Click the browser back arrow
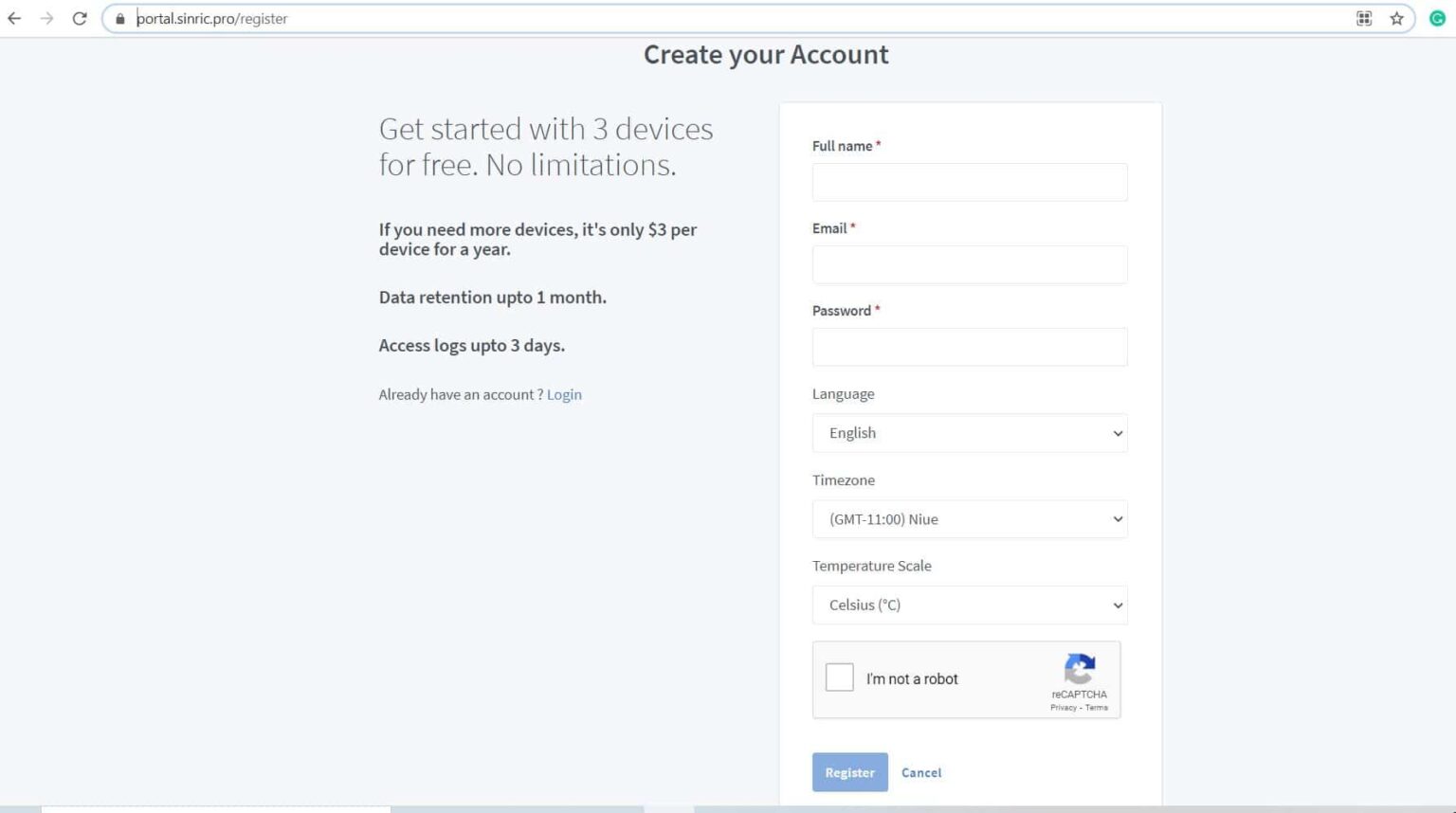 (x=14, y=18)
